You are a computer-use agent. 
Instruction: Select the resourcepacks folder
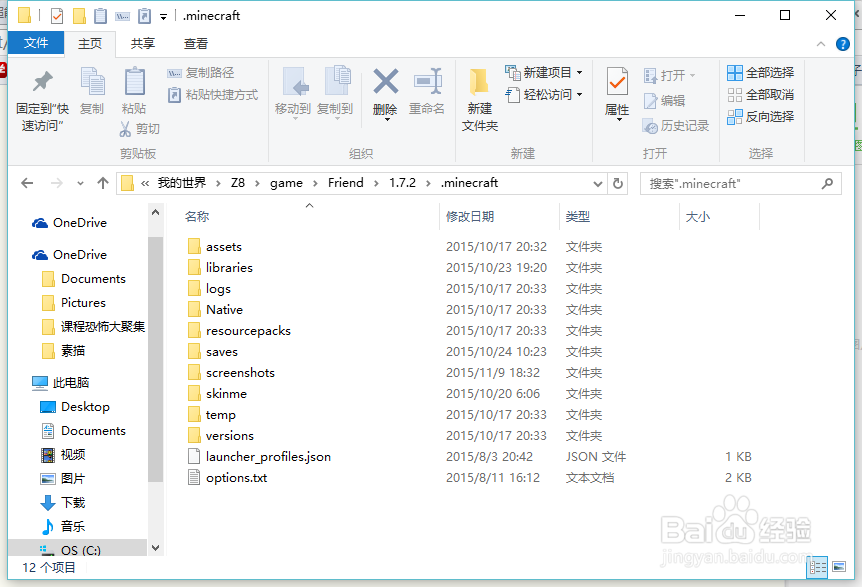(x=248, y=331)
